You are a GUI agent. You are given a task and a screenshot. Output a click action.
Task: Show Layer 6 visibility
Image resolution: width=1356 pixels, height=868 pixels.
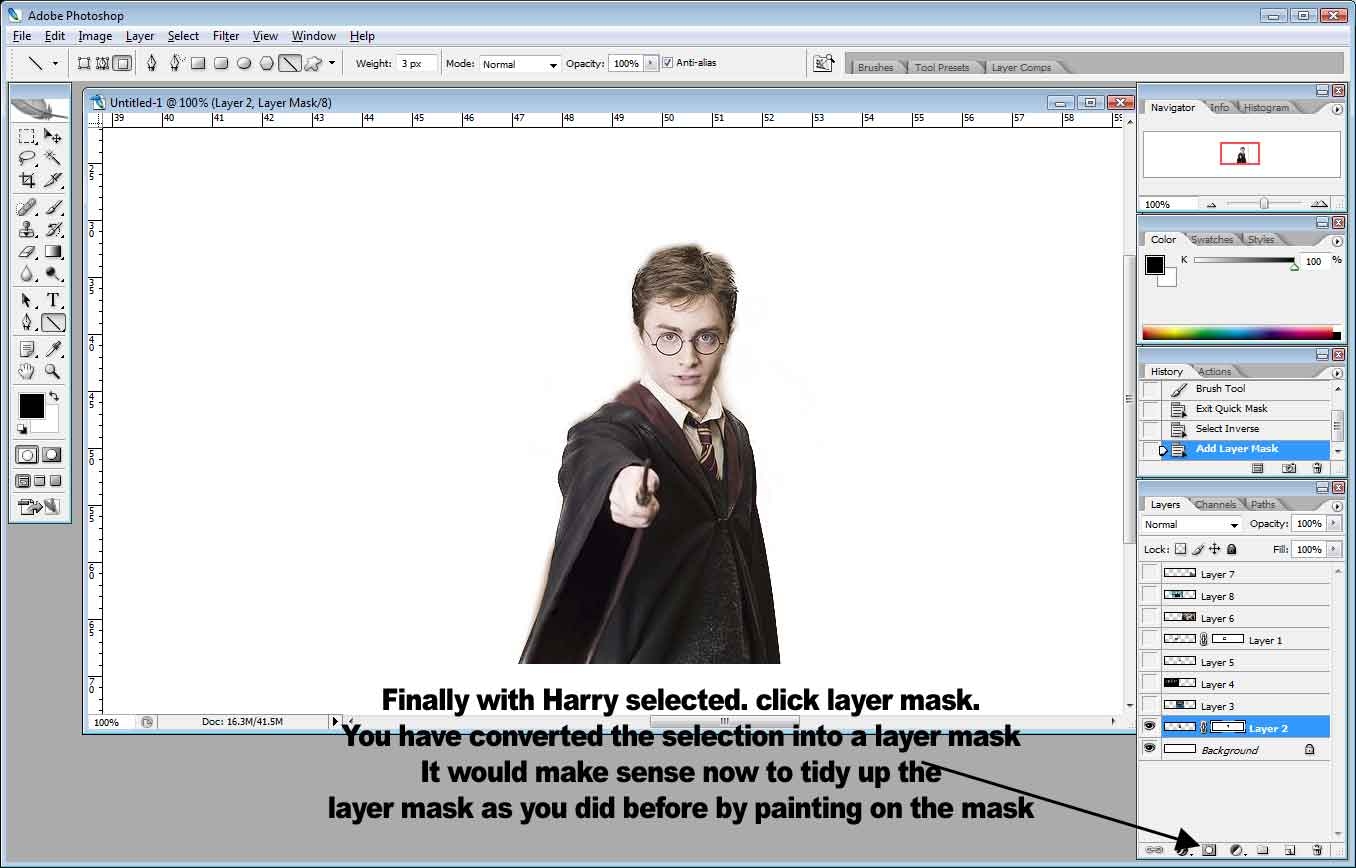coord(1150,617)
